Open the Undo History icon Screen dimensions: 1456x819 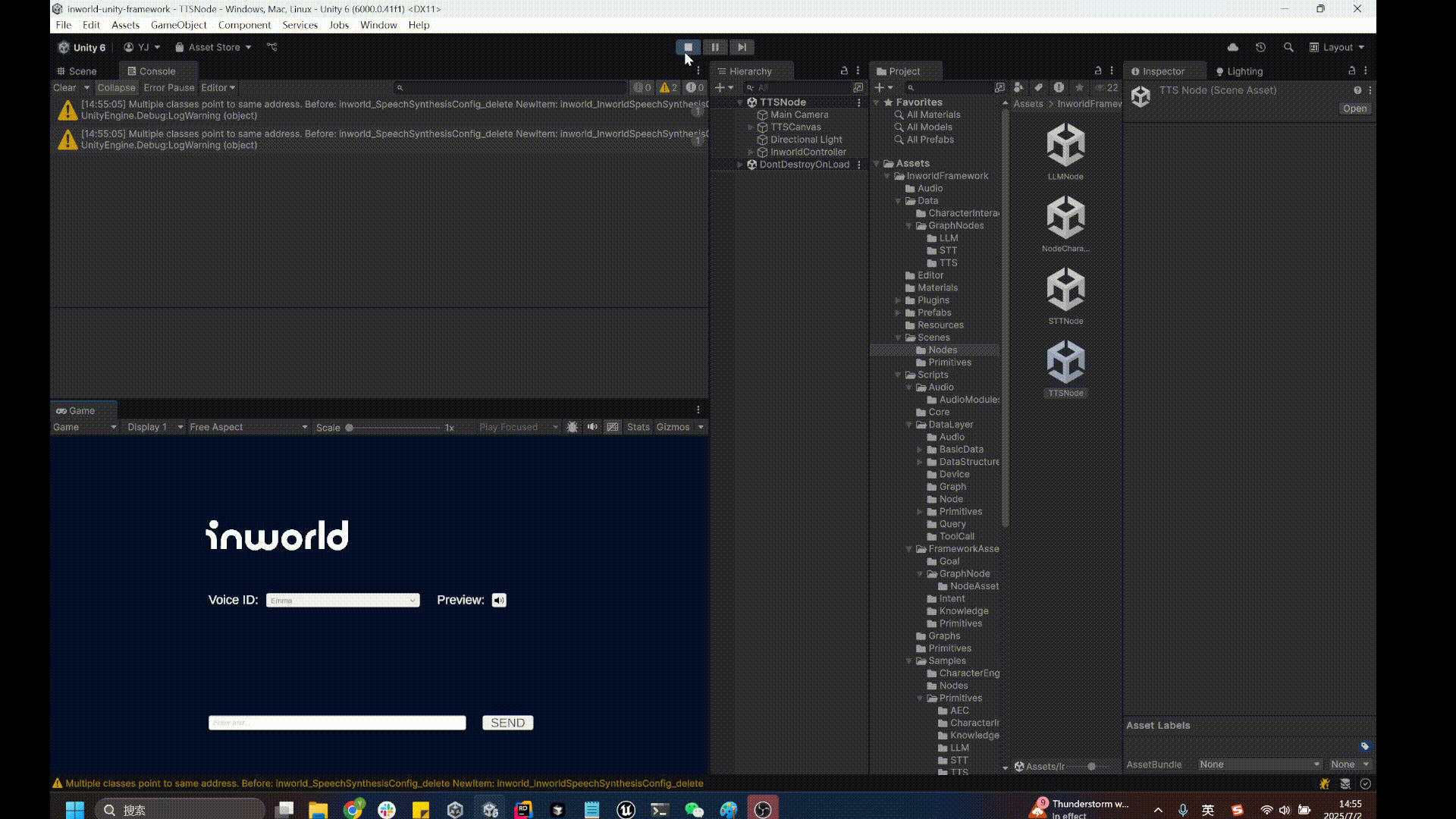click(1260, 47)
